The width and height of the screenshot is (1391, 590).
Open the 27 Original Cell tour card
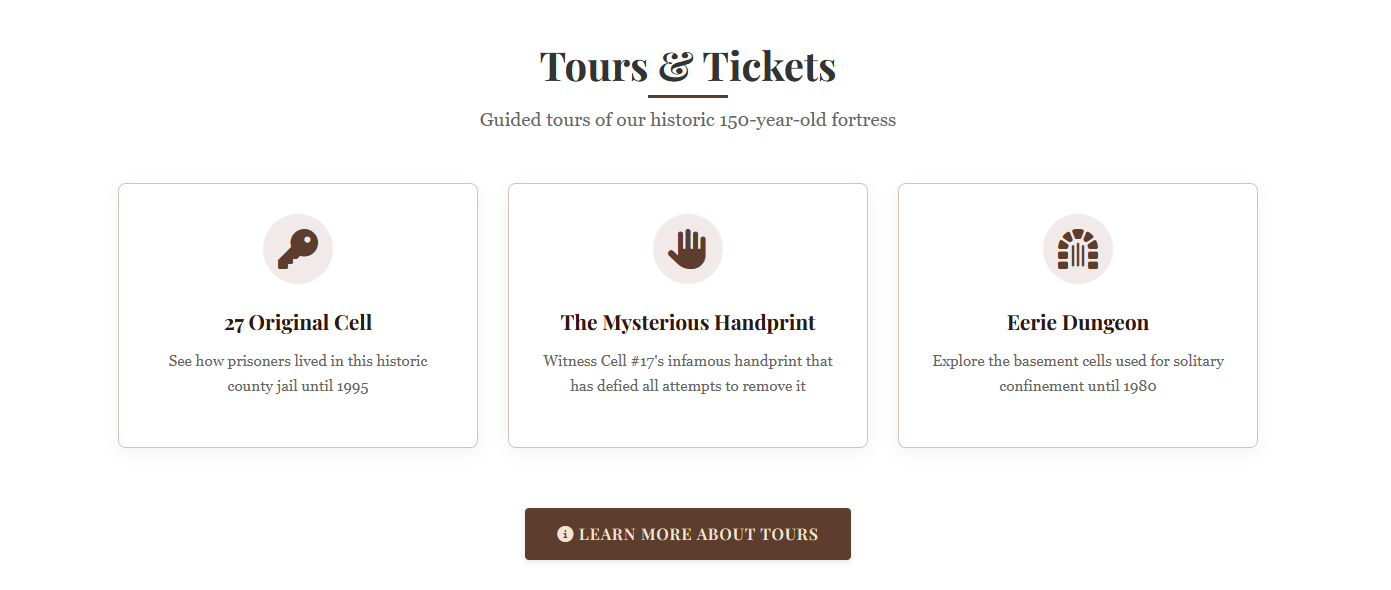[297, 315]
